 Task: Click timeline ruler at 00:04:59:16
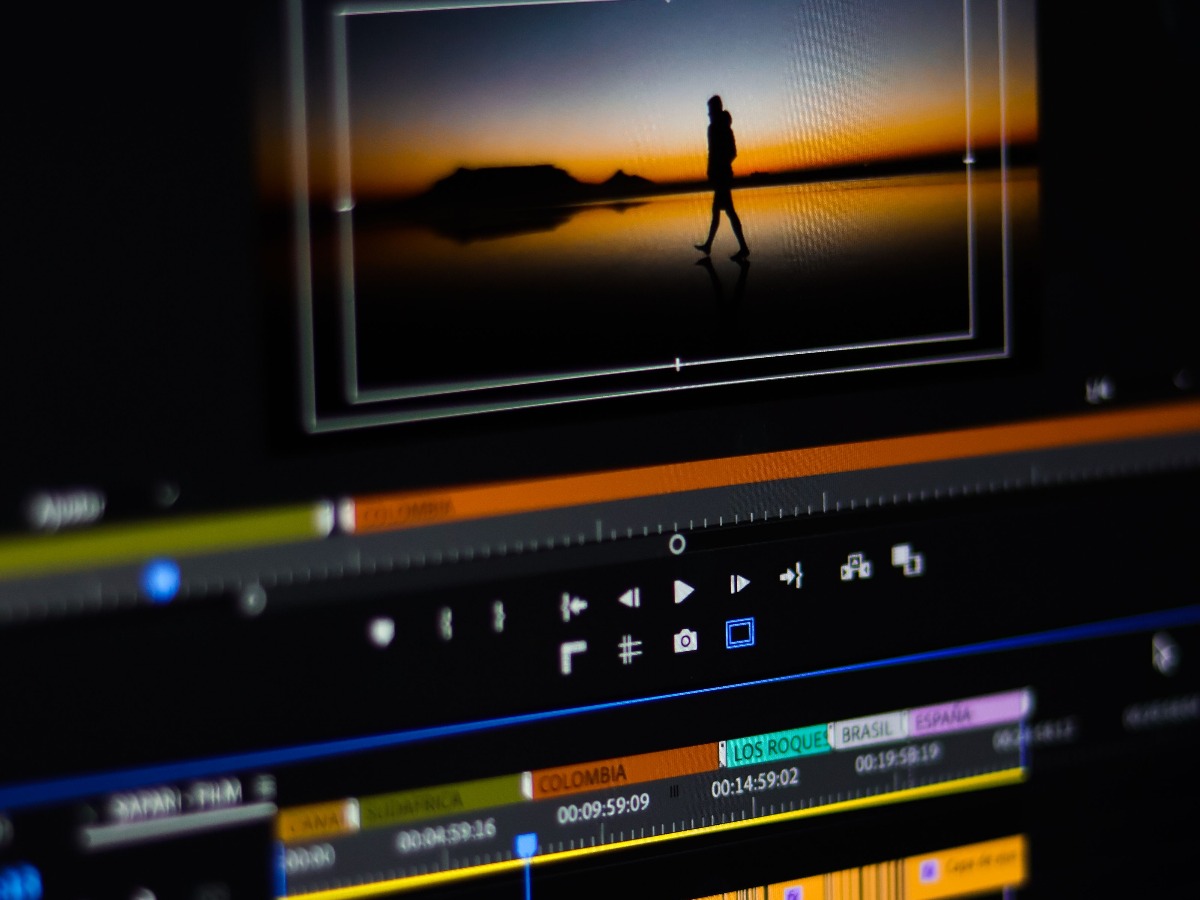click(446, 835)
